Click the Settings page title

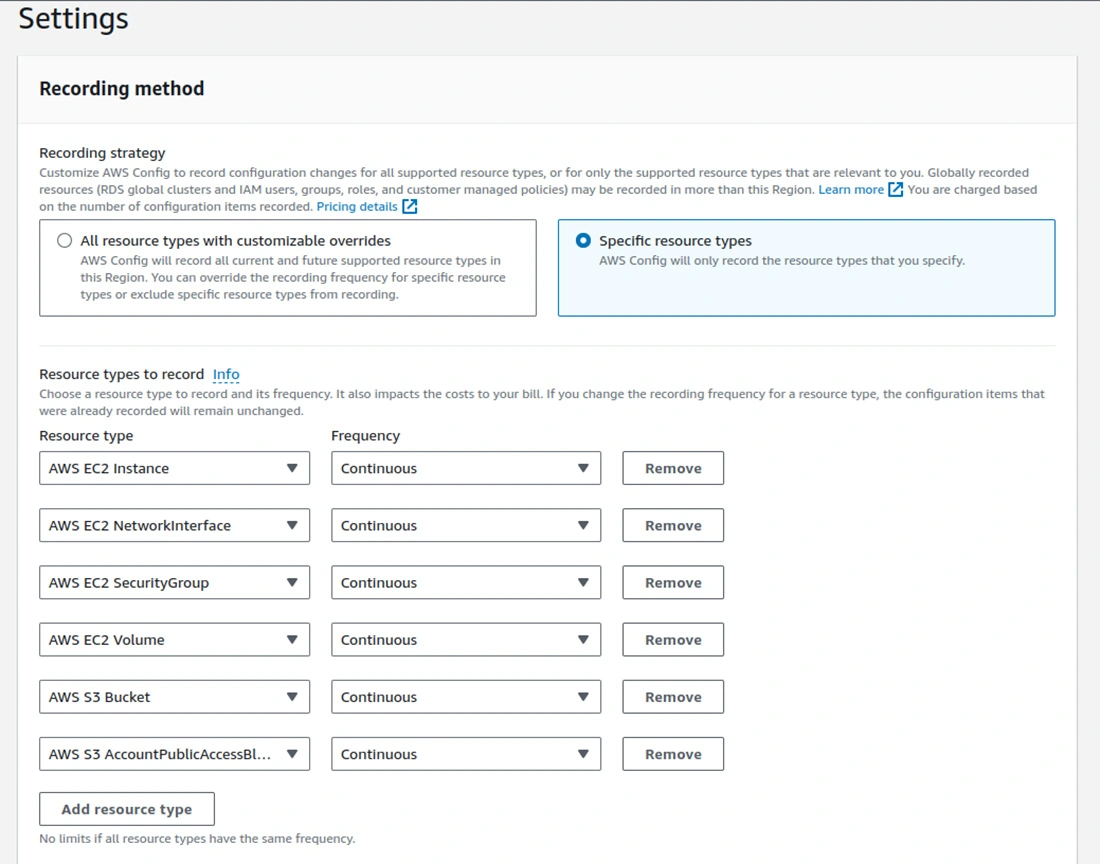74,18
